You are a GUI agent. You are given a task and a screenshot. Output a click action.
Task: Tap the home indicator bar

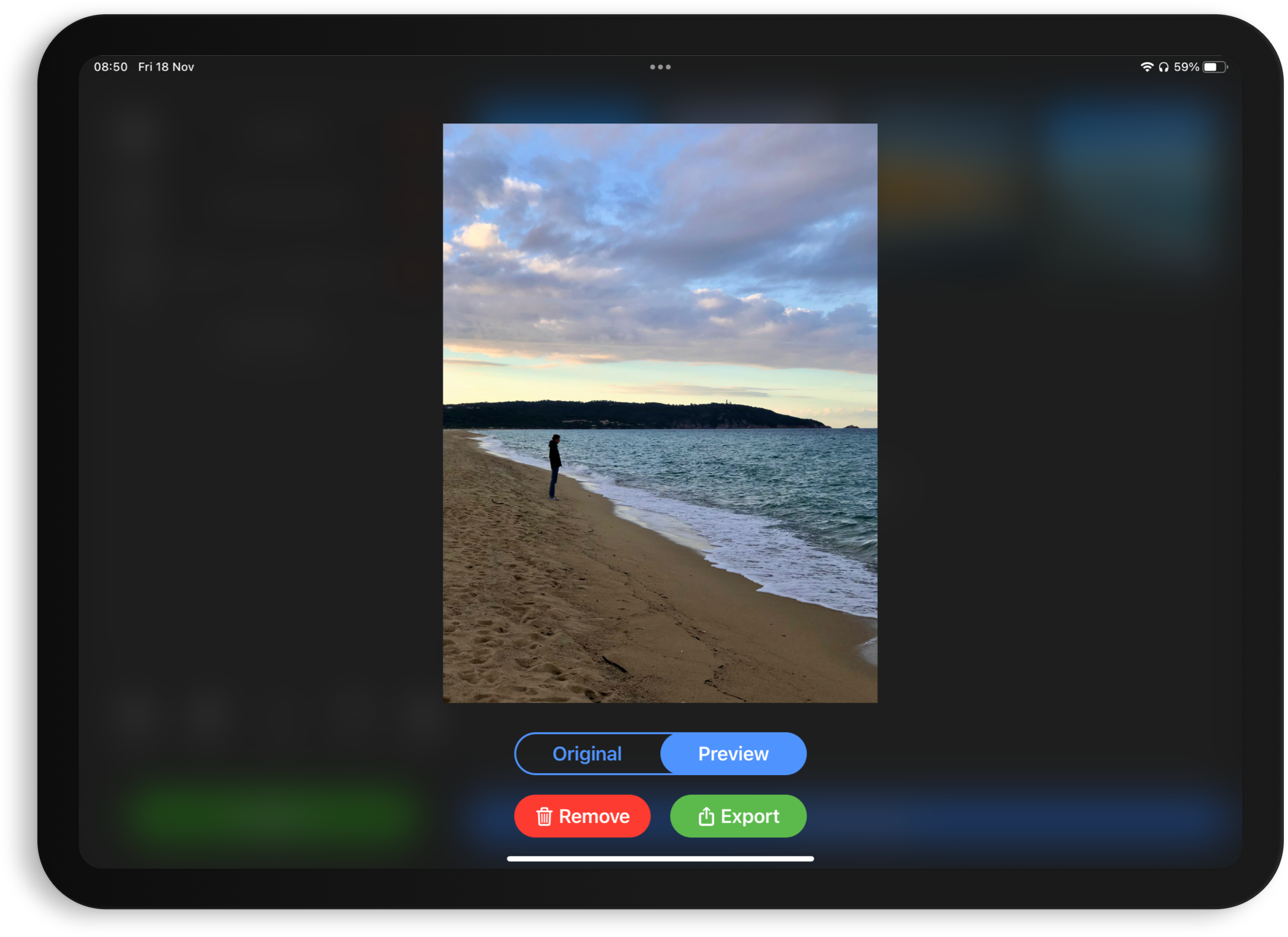click(x=661, y=859)
